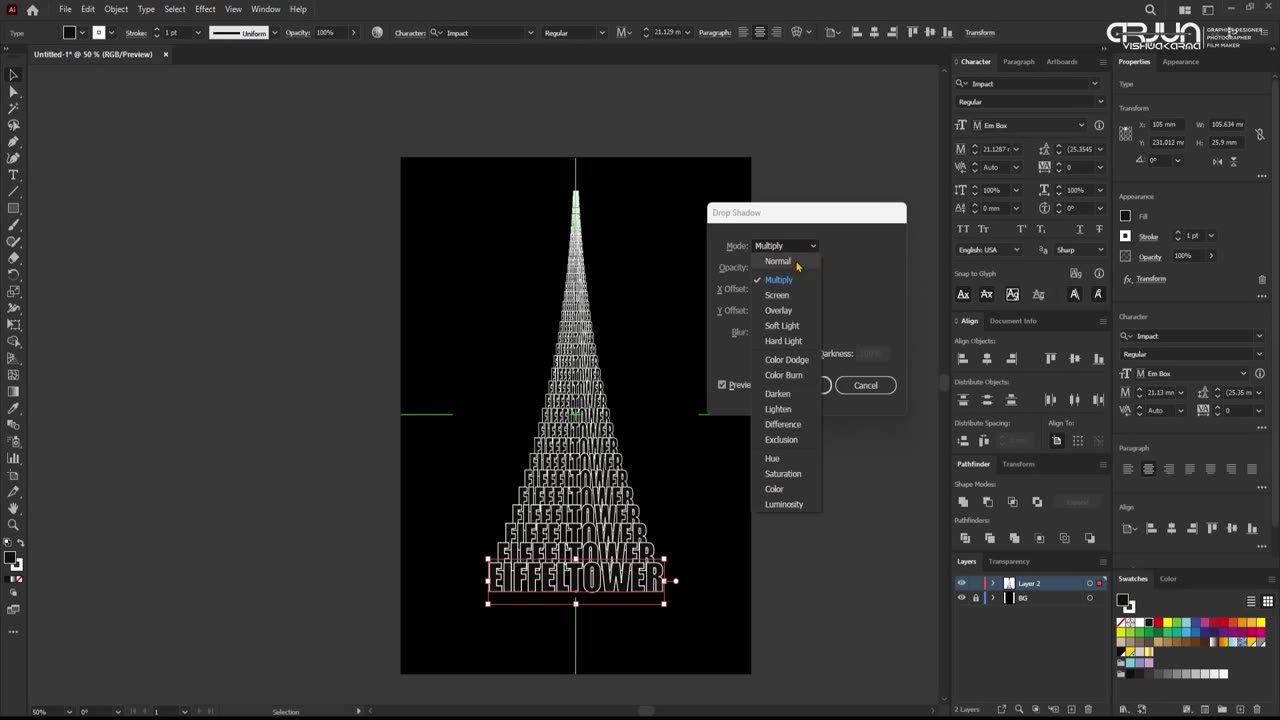Choose Luminosity blend mode from list
The image size is (1280, 720).
pos(784,504)
